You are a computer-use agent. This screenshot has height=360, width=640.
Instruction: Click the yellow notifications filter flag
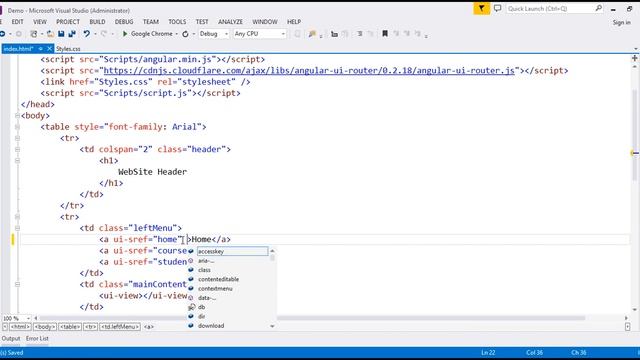(x=482, y=9)
